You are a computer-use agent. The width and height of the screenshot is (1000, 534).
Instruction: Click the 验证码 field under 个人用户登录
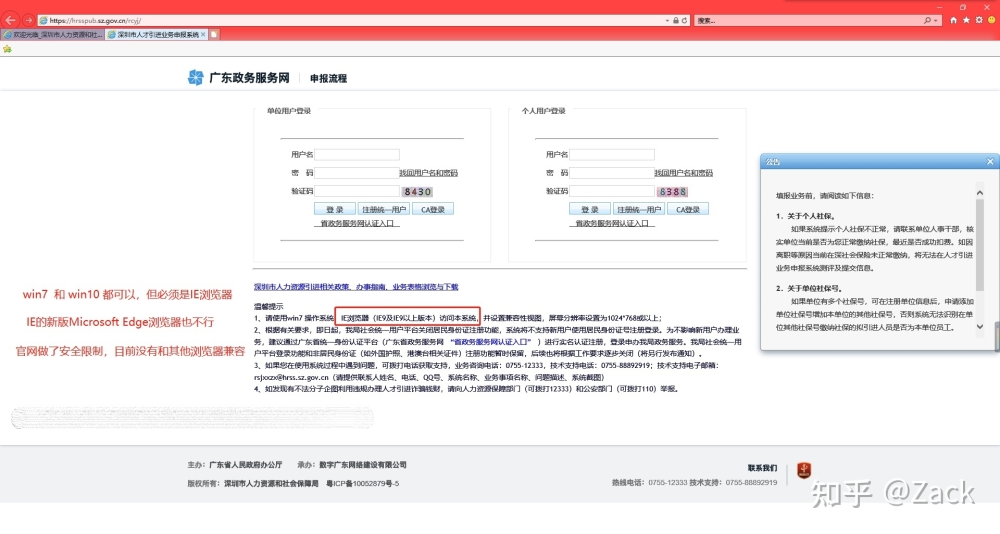[612, 191]
